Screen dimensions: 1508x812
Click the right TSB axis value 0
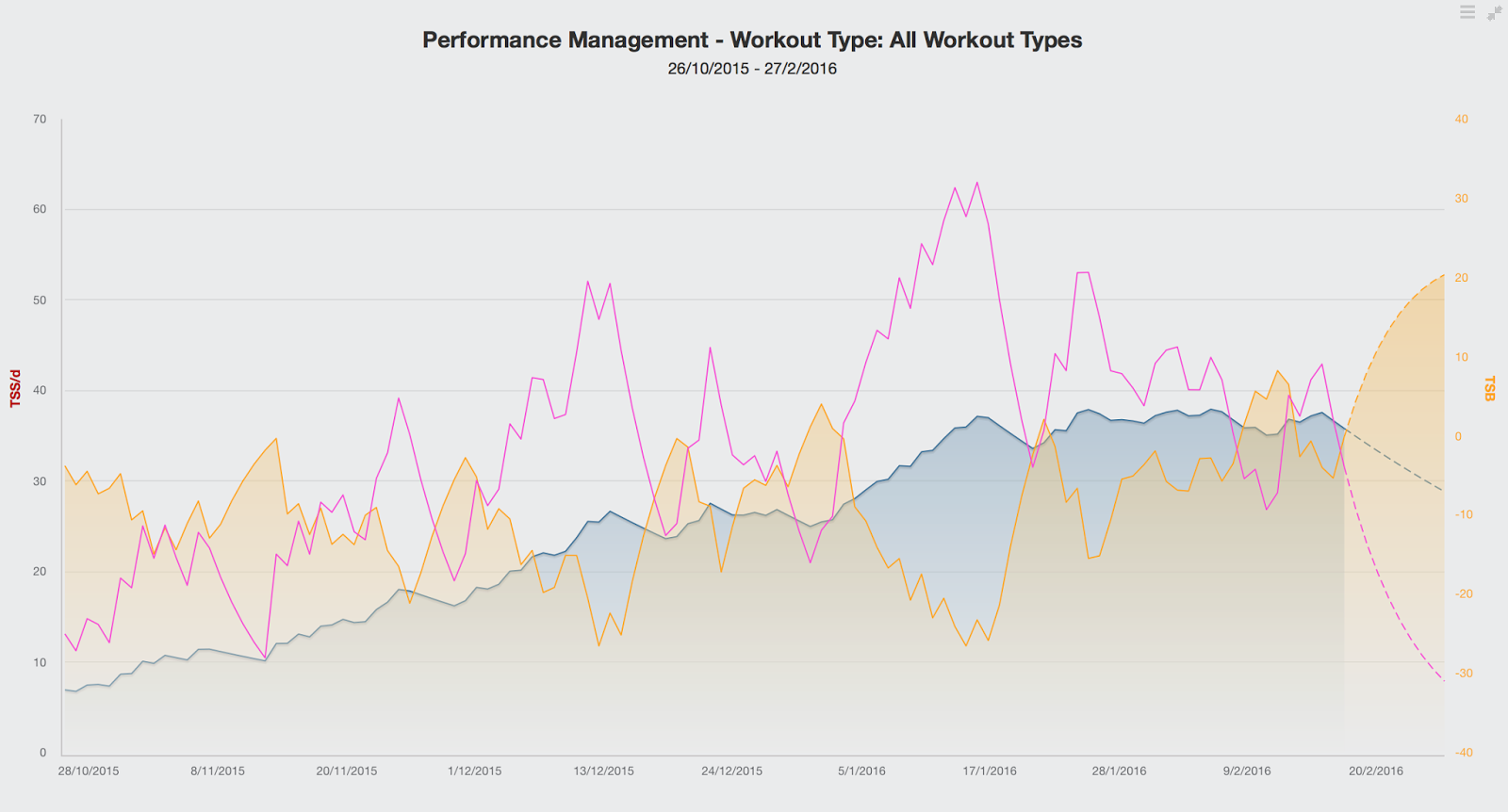click(1458, 436)
